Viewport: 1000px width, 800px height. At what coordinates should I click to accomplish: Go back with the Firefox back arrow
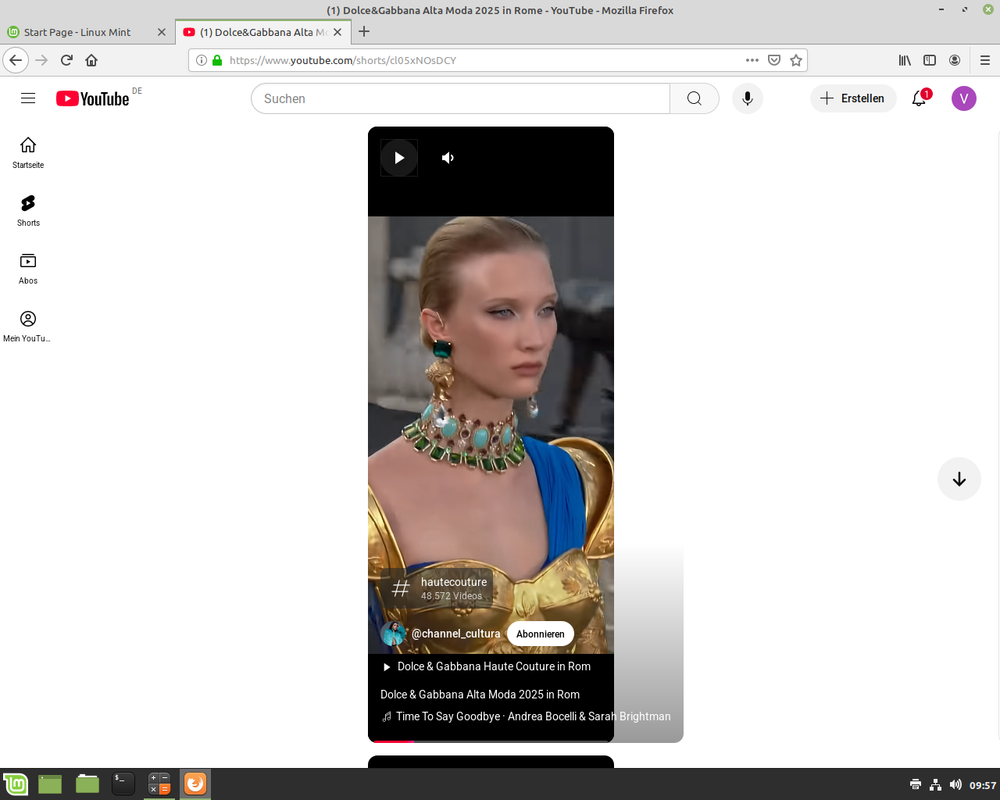pos(16,60)
